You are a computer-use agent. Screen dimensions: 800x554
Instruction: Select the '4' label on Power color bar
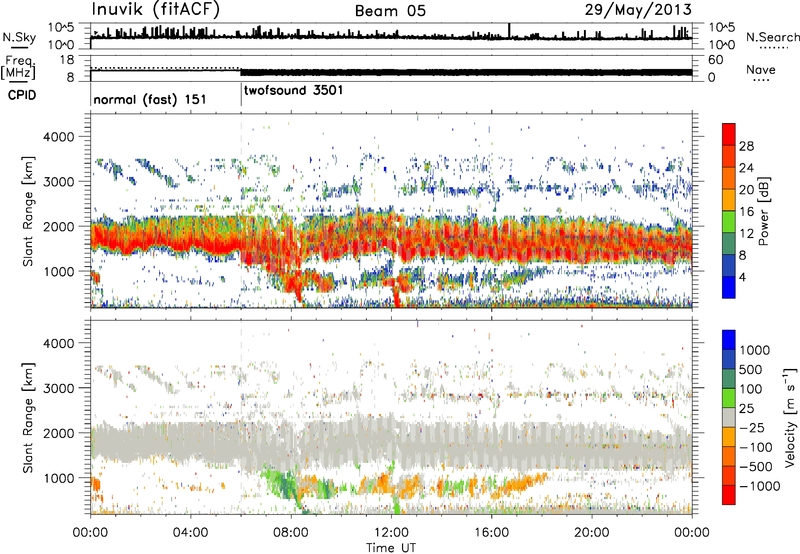(x=743, y=277)
